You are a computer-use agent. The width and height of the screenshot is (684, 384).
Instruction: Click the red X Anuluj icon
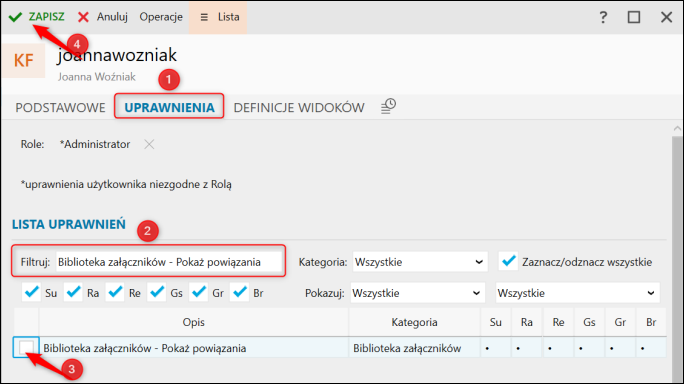point(83,17)
